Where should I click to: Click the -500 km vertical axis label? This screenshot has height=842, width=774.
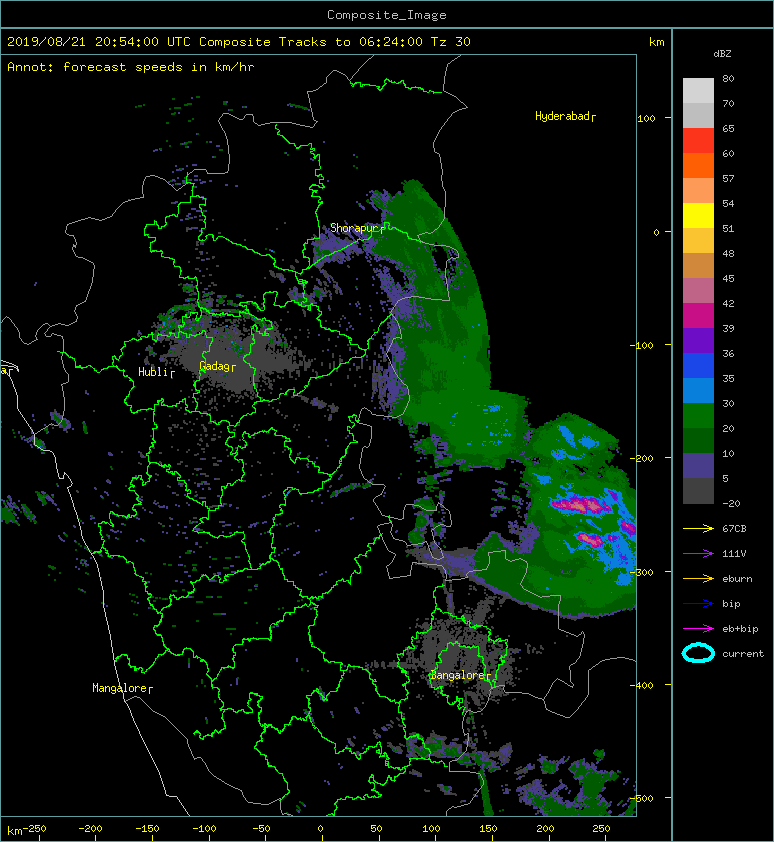[641, 799]
